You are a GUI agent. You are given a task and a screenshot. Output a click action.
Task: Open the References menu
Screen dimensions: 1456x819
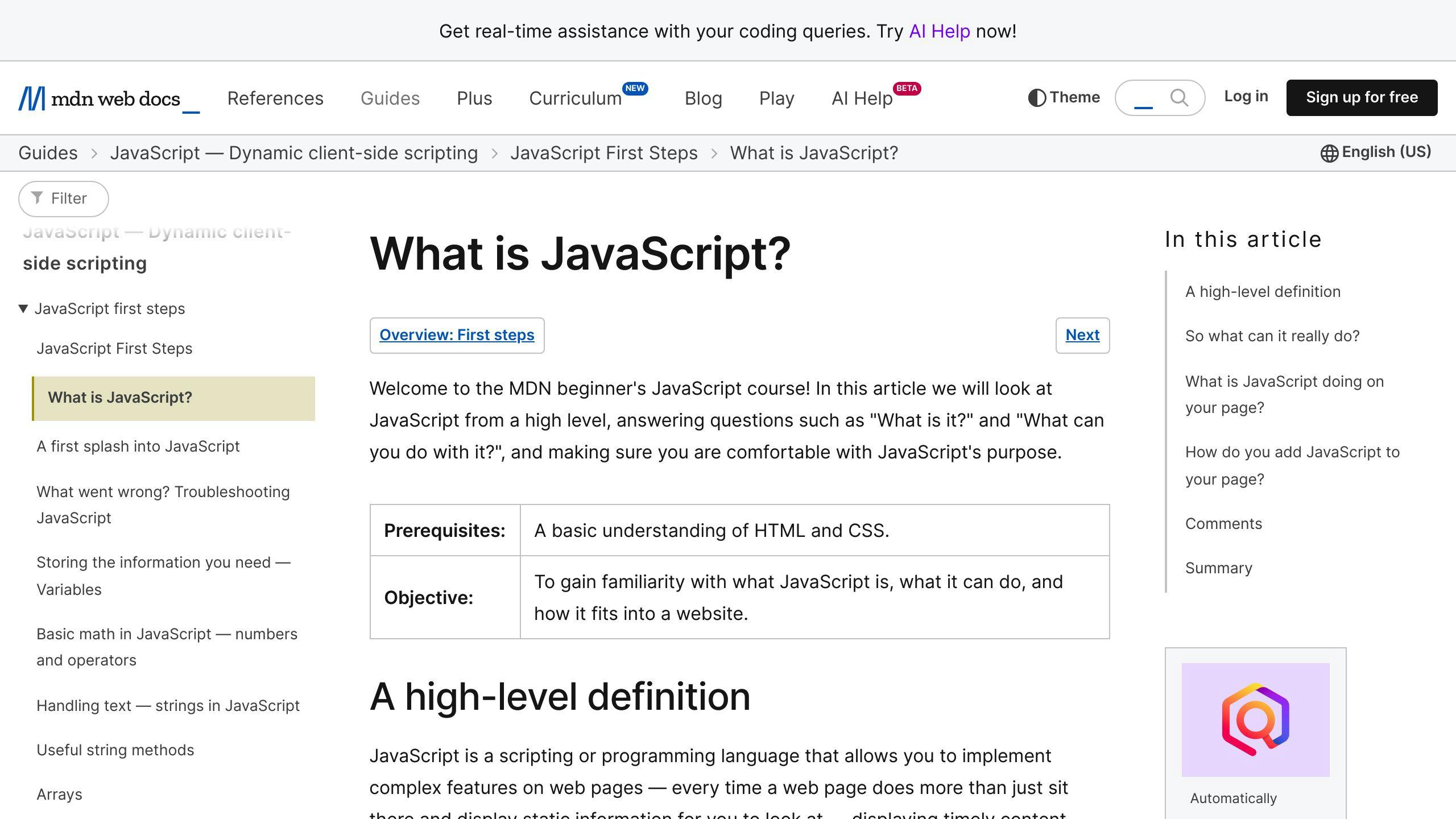coord(275,98)
